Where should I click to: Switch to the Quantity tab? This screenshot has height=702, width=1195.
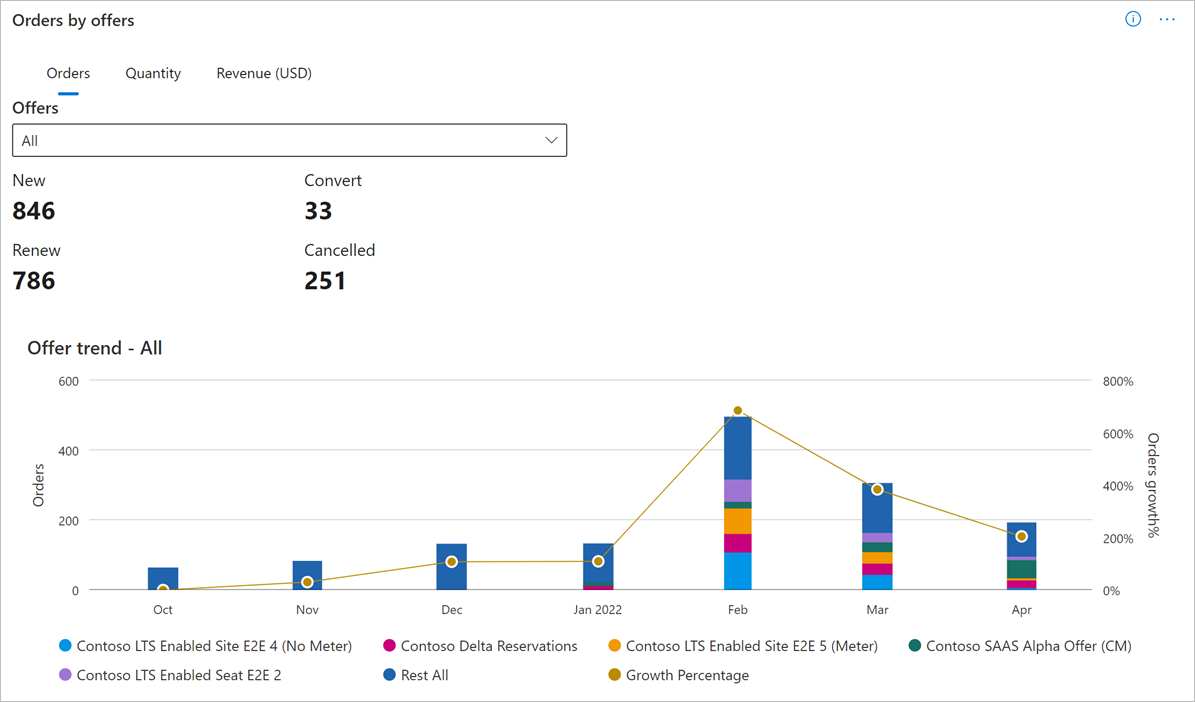[x=153, y=73]
